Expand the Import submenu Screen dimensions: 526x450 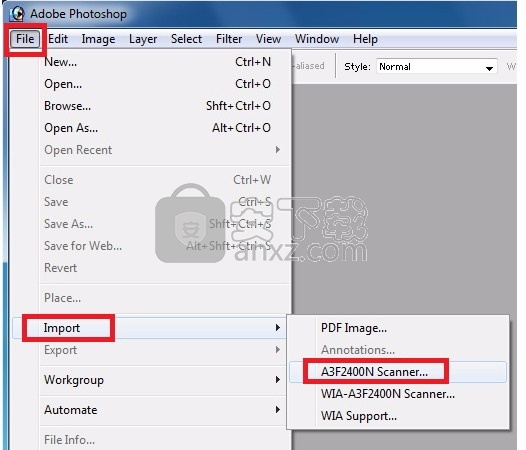[149, 328]
